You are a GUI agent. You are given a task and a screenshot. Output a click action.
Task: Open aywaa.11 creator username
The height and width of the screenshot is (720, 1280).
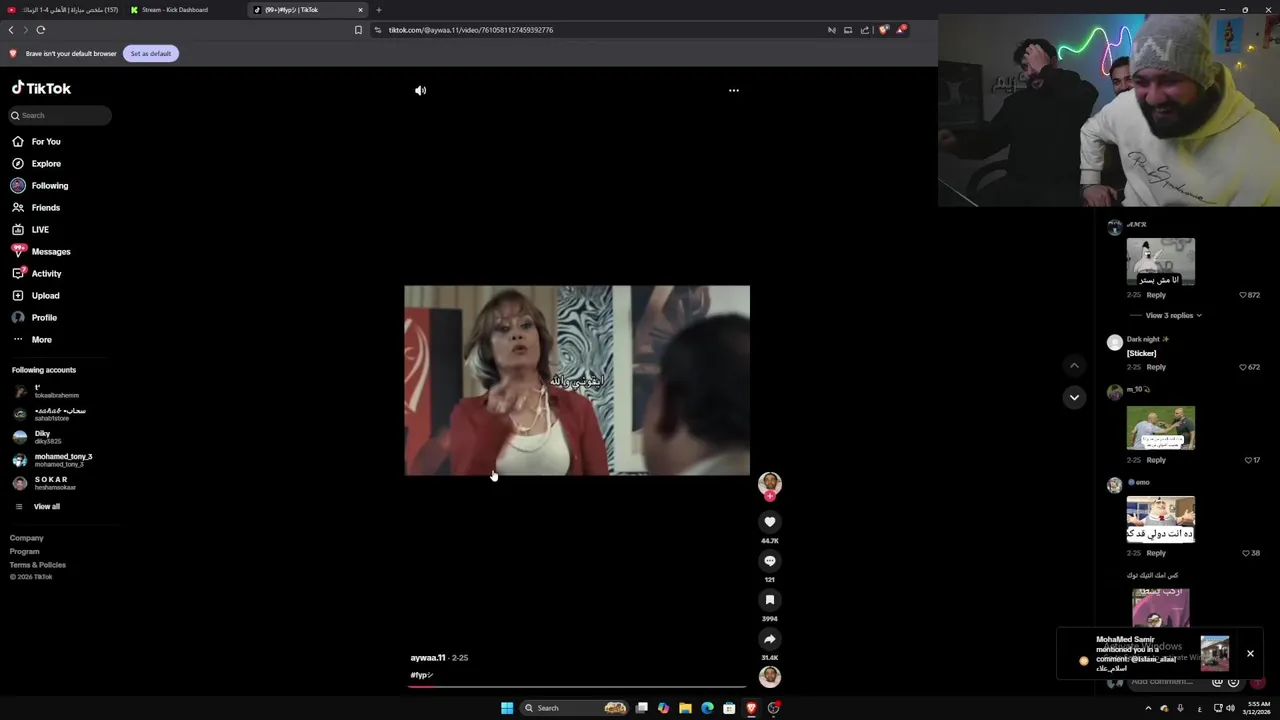click(427, 658)
